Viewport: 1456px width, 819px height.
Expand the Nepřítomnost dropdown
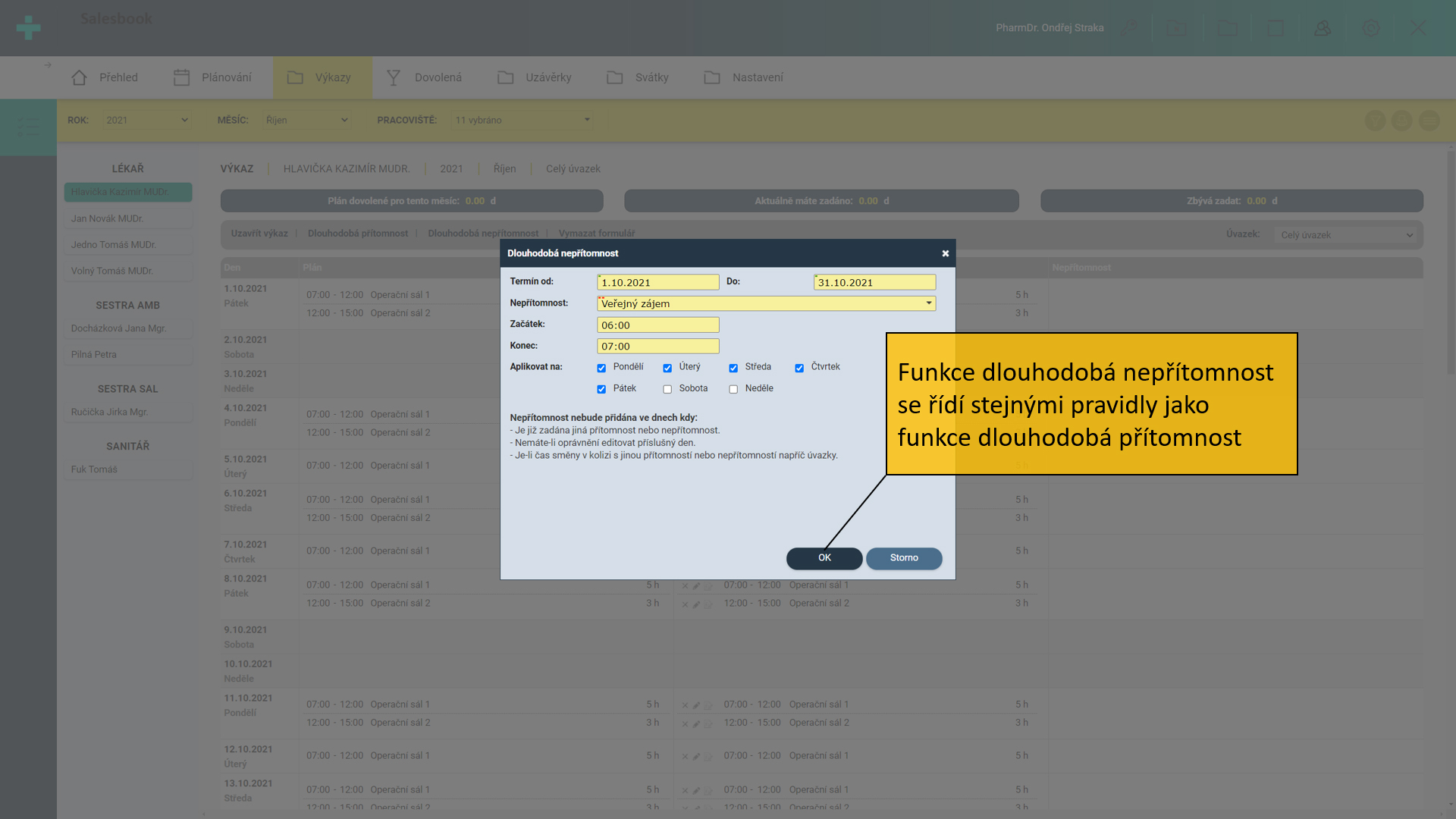click(766, 303)
